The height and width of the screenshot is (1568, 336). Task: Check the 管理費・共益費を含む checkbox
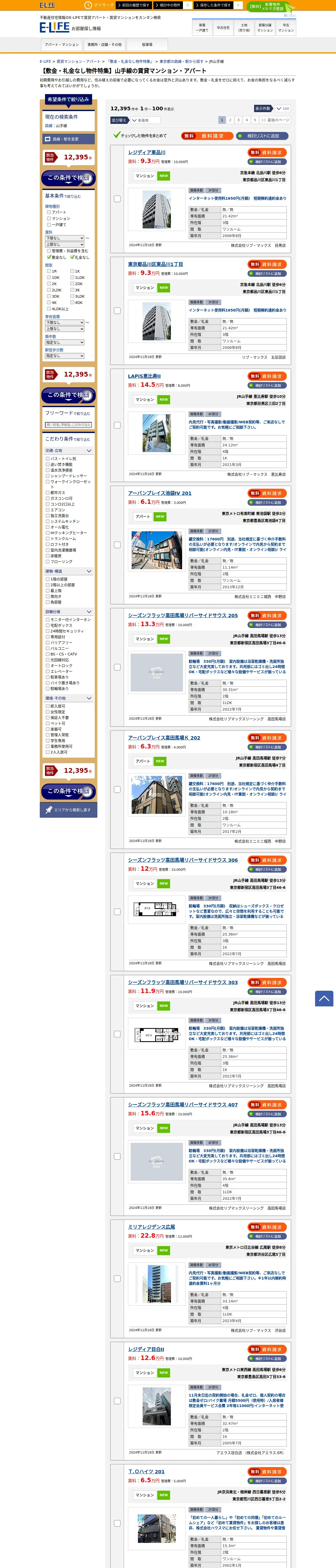pyautogui.click(x=49, y=251)
